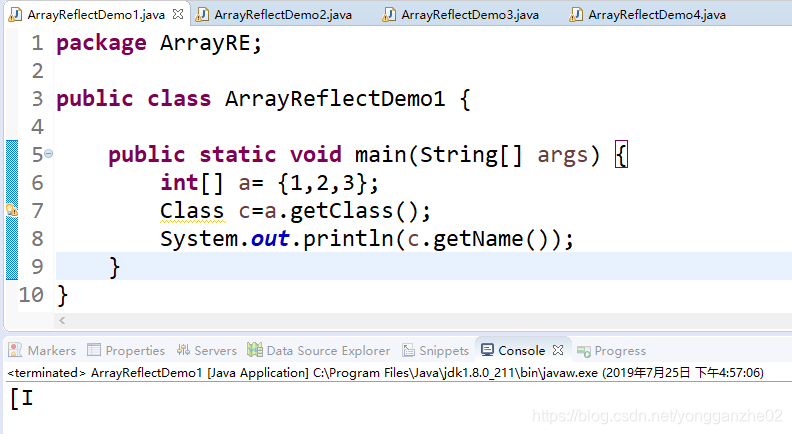Click the warning marker icon on line 7
The image size is (792, 434).
point(12,210)
